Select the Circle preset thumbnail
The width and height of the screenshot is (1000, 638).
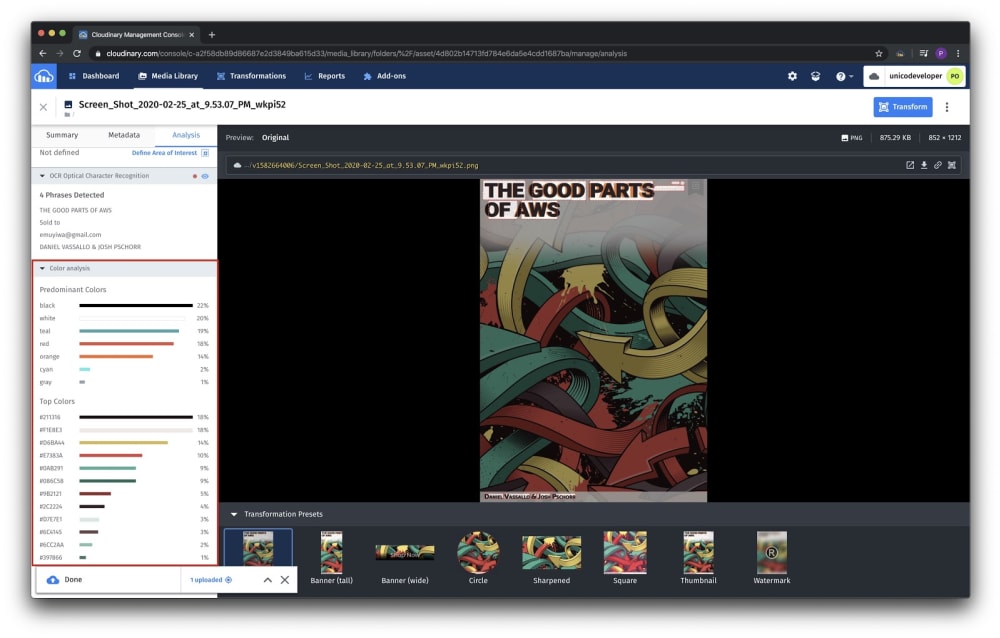[478, 553]
